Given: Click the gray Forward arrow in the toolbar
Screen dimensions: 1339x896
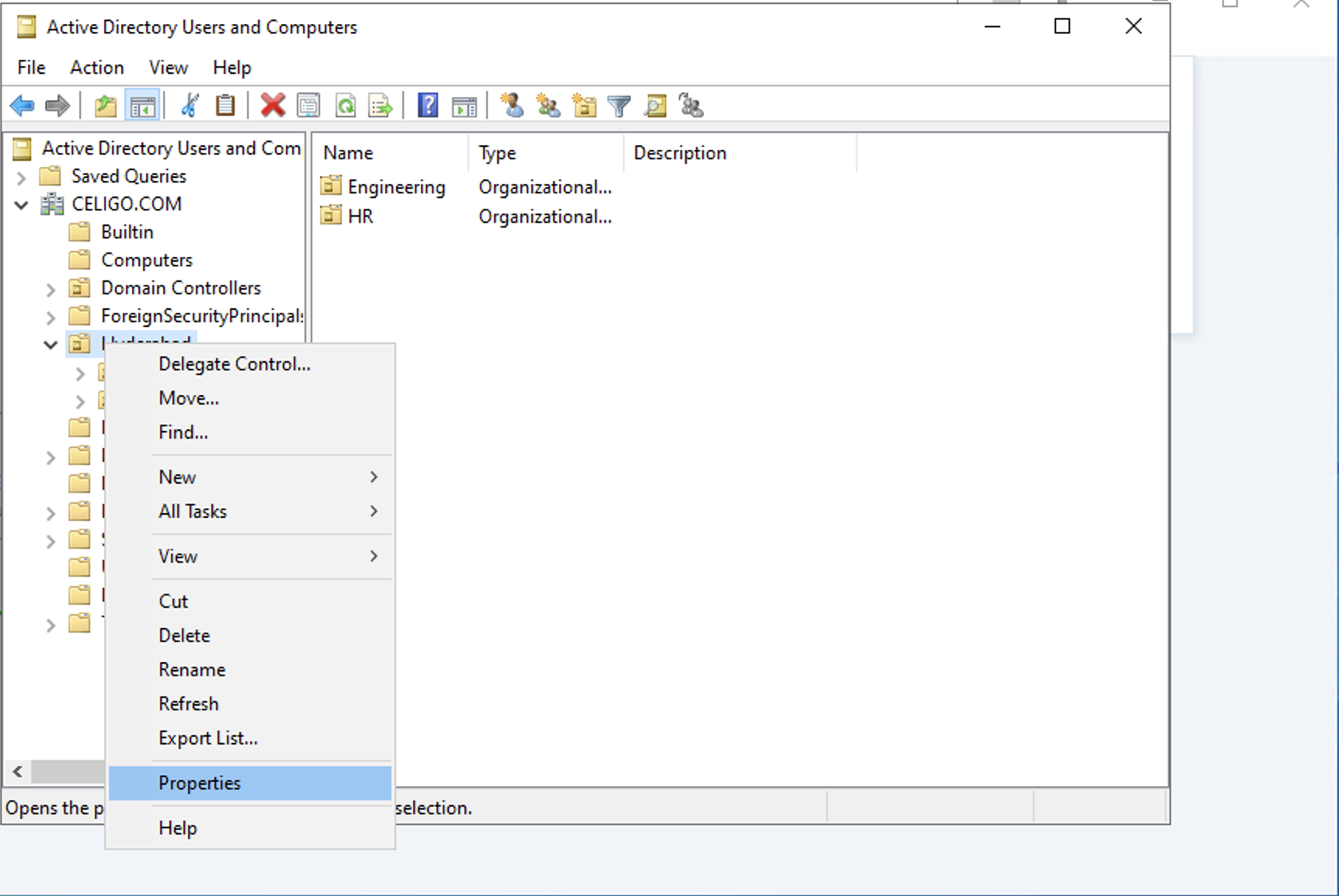Looking at the screenshot, I should coord(57,106).
